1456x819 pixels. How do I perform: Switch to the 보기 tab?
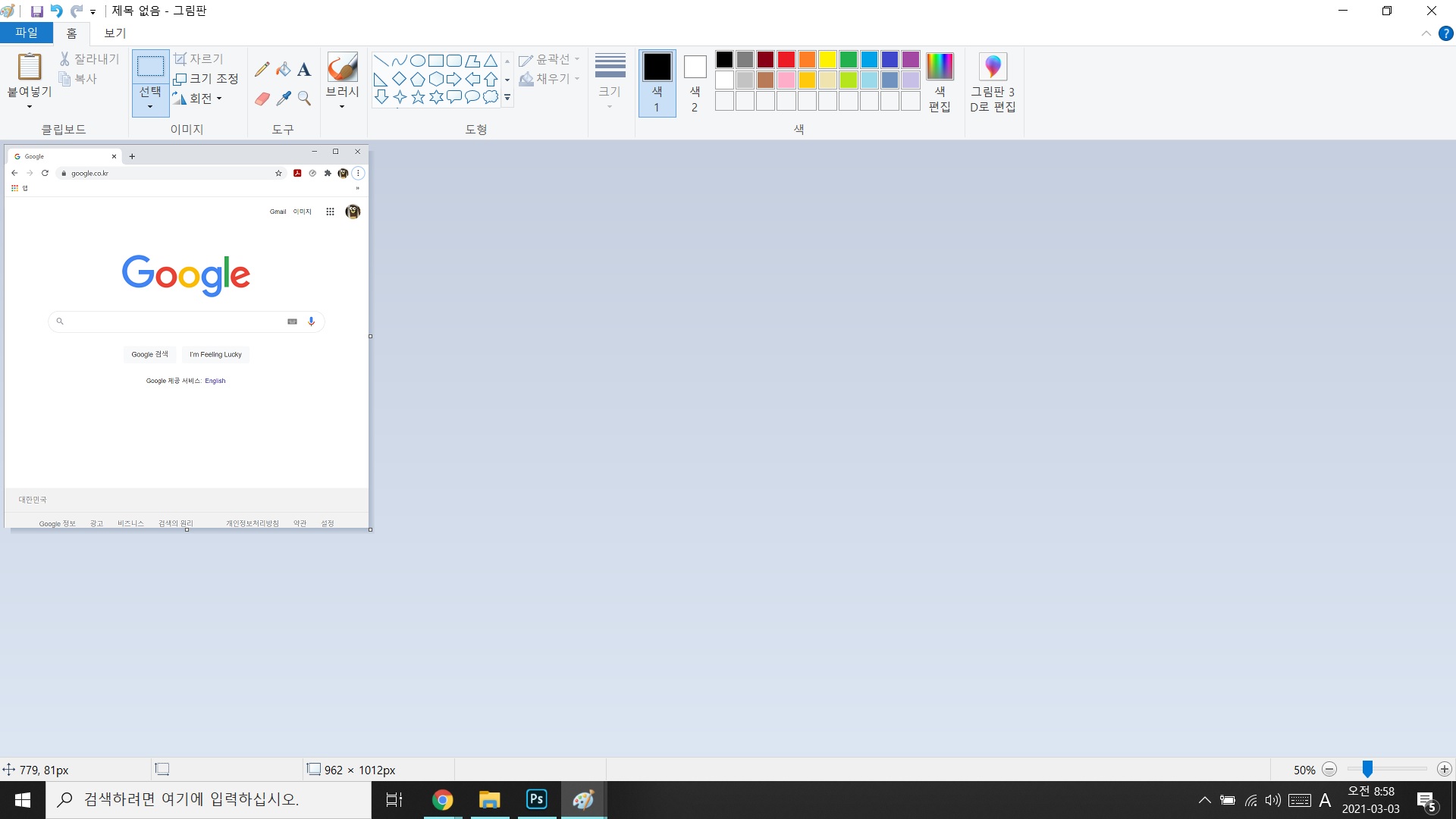click(x=115, y=33)
